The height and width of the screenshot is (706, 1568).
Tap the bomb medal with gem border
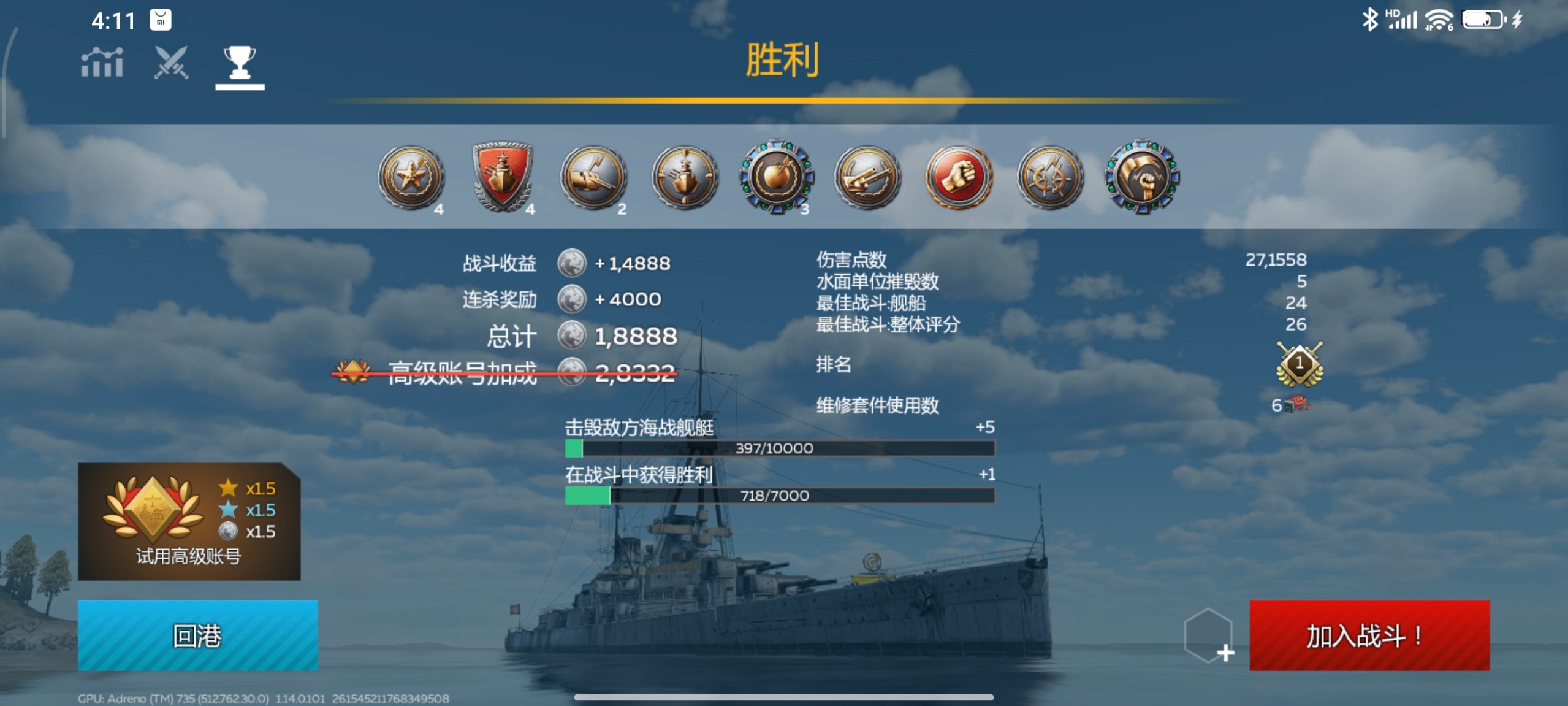(x=777, y=177)
